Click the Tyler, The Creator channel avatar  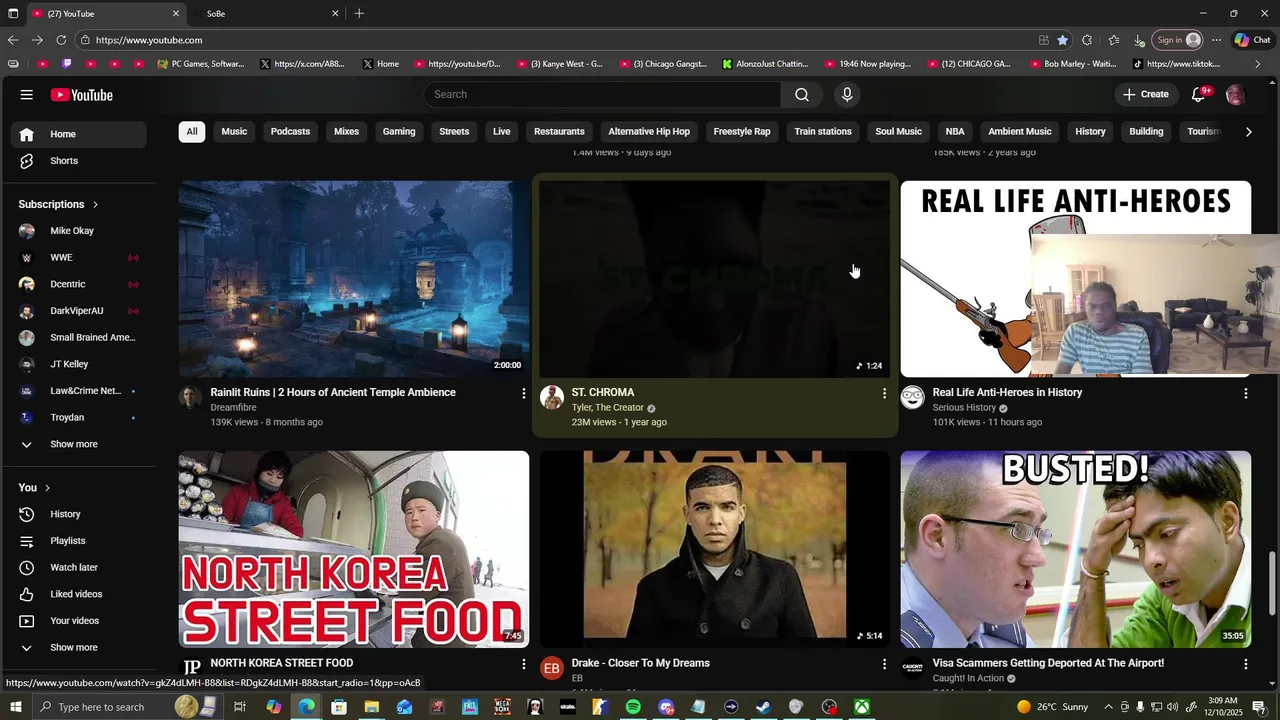[552, 398]
